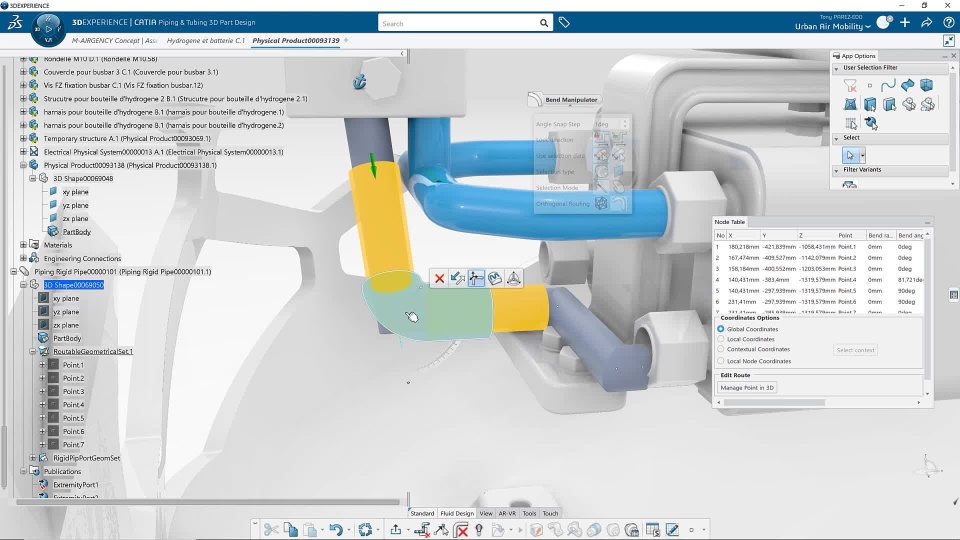This screenshot has width=960, height=540.
Task: Click the tree panel horizontal scrollbar
Action: (208, 502)
